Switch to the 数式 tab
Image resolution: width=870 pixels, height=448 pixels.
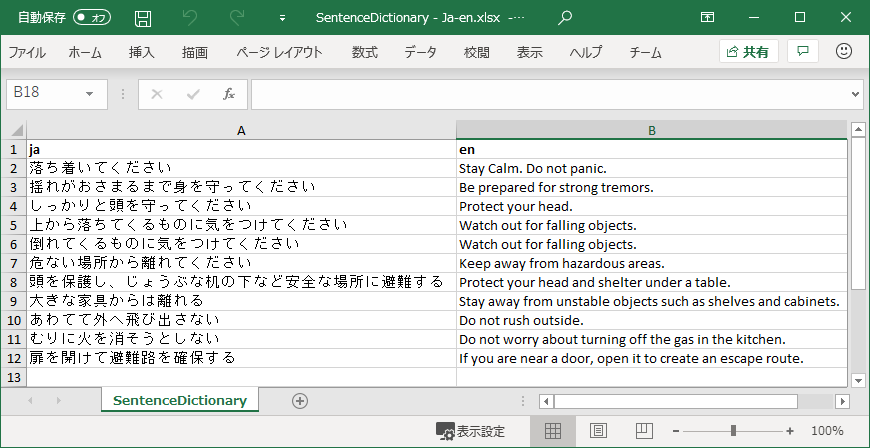tap(365, 53)
